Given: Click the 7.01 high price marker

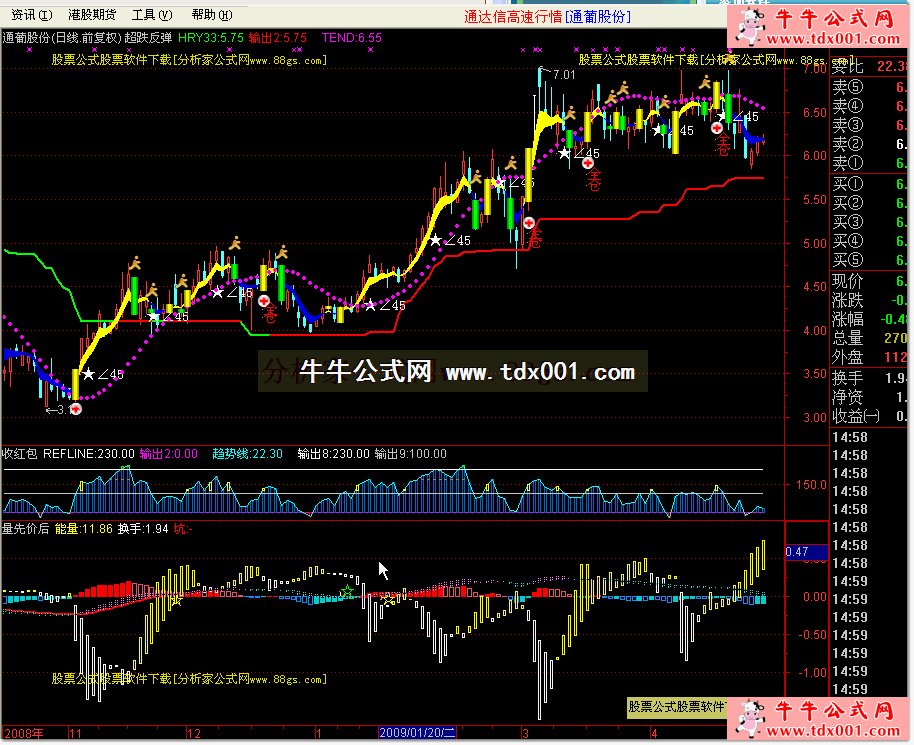Looking at the screenshot, I should (564, 75).
